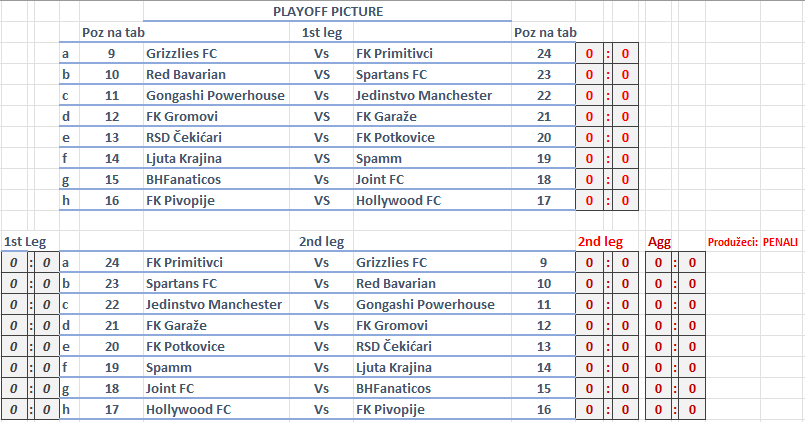
Task: Select the Agg column header
Action: [x=659, y=241]
